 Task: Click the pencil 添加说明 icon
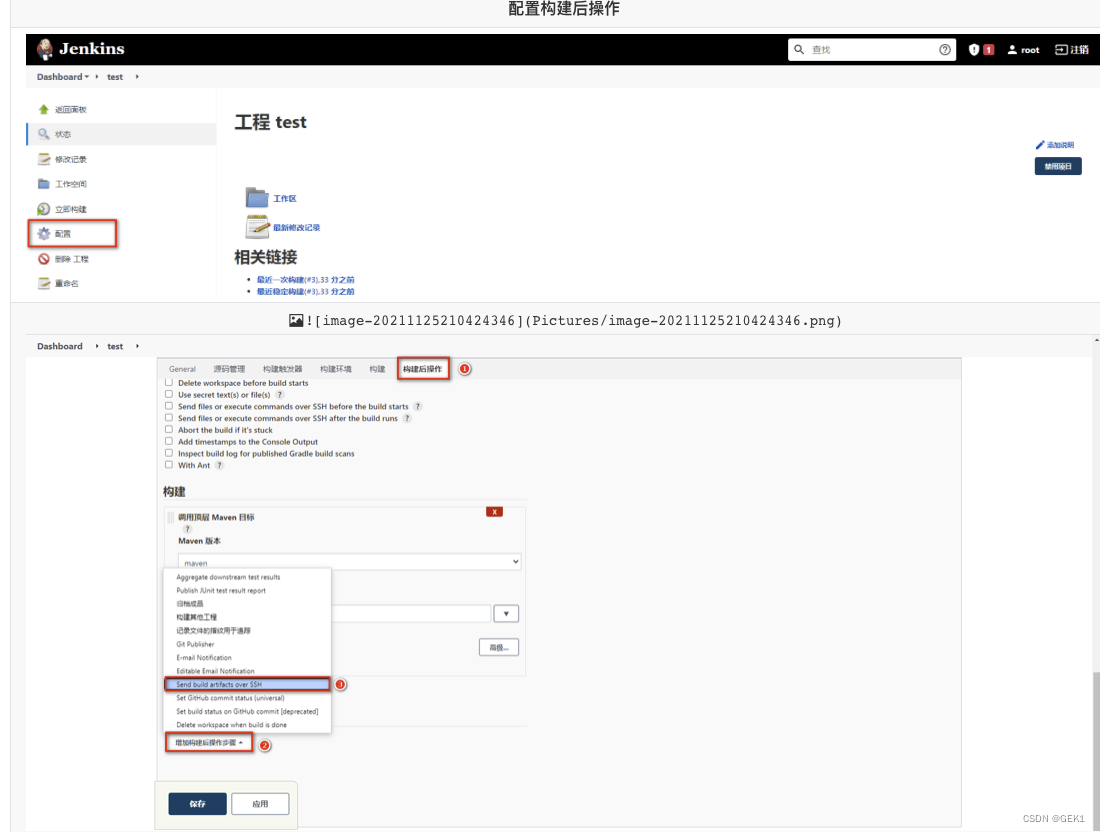click(1040, 145)
